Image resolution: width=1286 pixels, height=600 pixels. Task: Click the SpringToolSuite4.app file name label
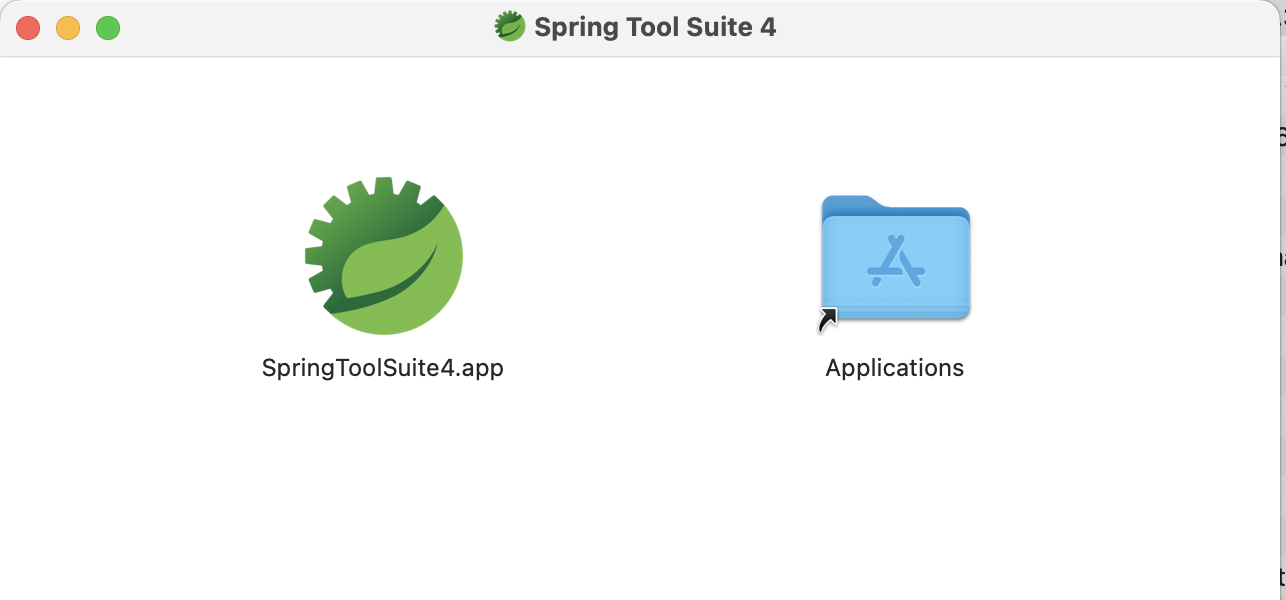[x=383, y=368]
